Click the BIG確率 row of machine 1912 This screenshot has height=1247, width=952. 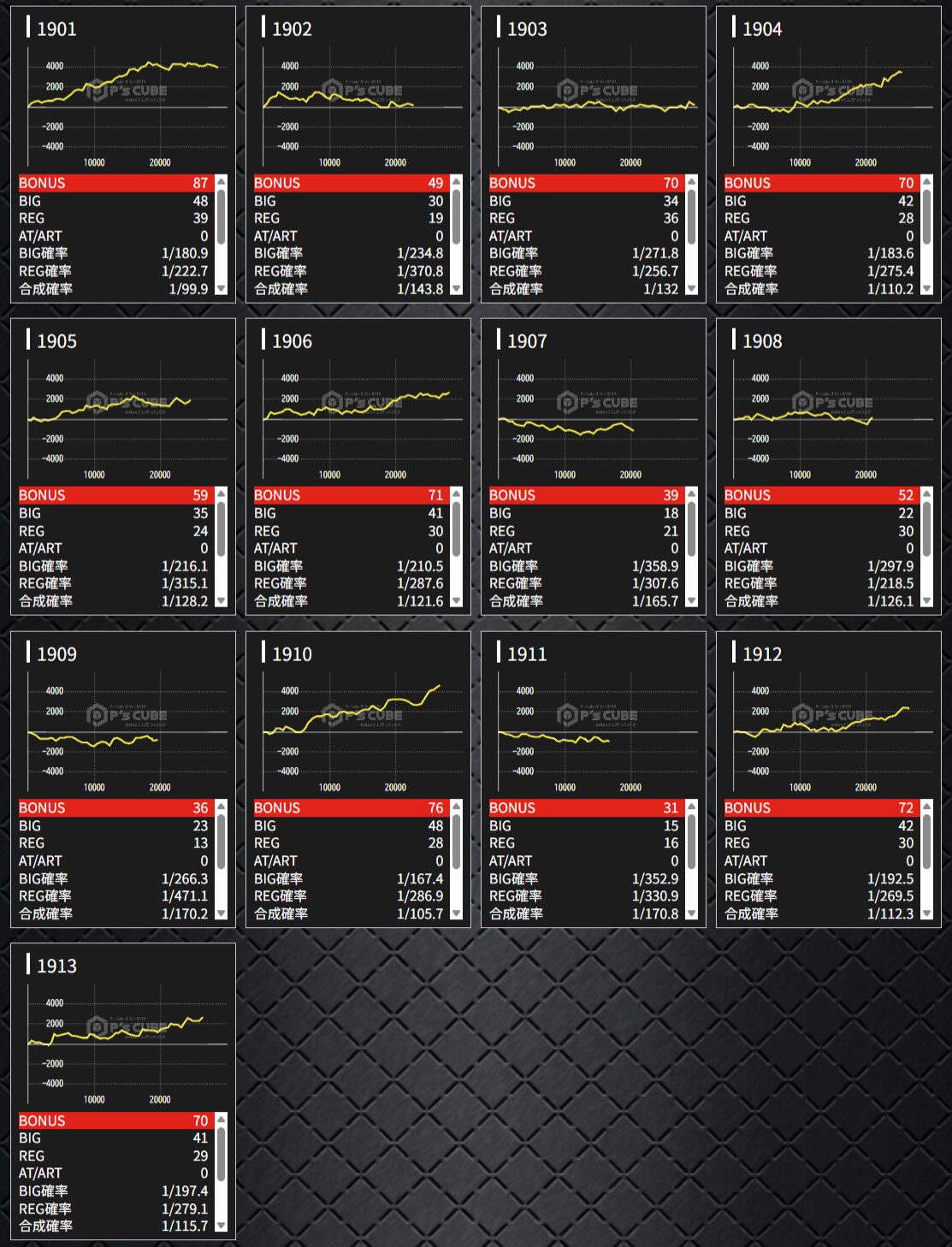[x=819, y=878]
